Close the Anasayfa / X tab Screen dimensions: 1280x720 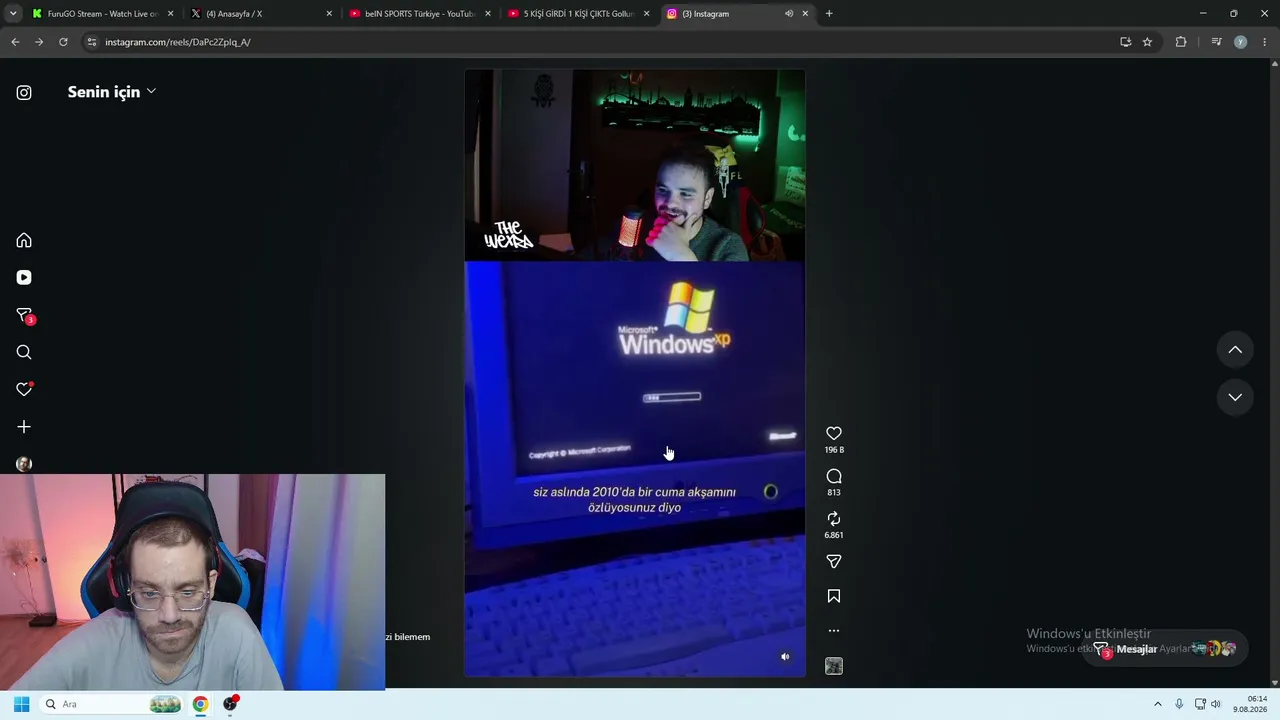tap(329, 14)
